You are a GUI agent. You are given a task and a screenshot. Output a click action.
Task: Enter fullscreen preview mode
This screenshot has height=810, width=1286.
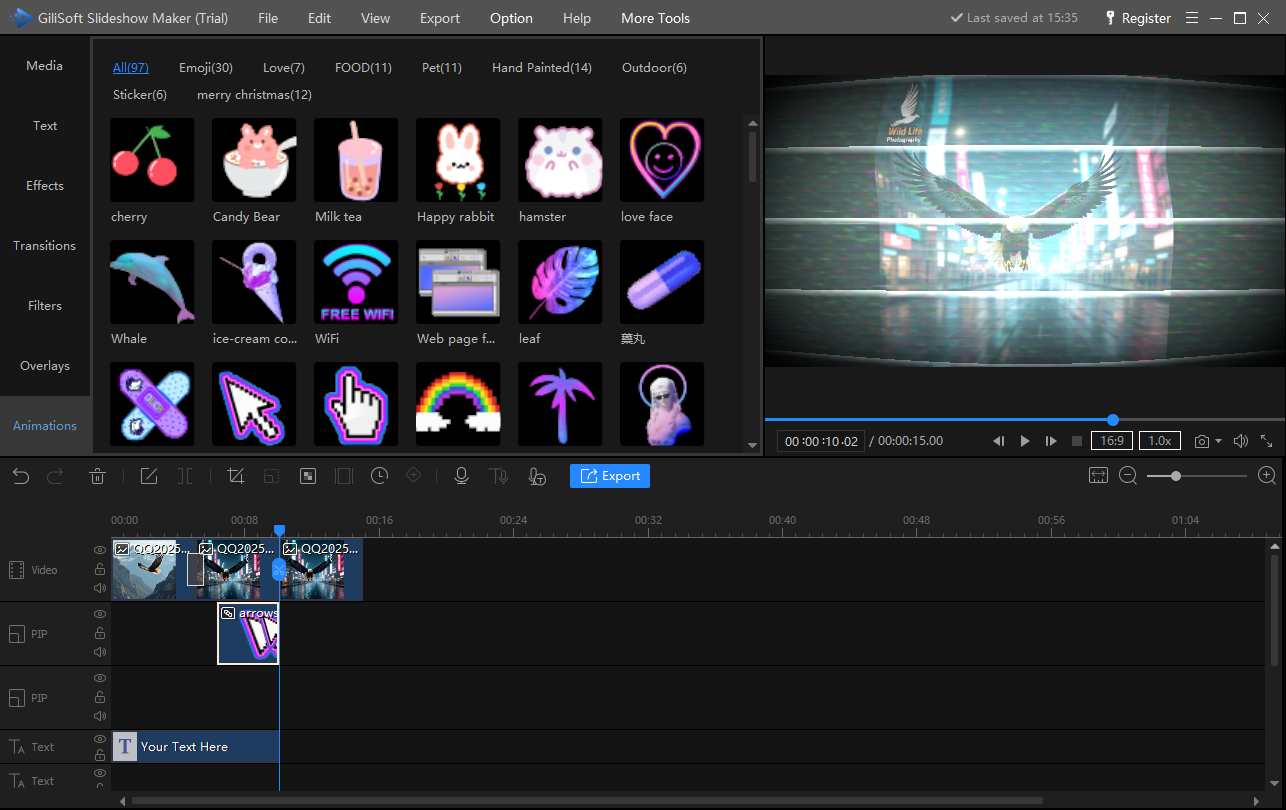(1266, 441)
